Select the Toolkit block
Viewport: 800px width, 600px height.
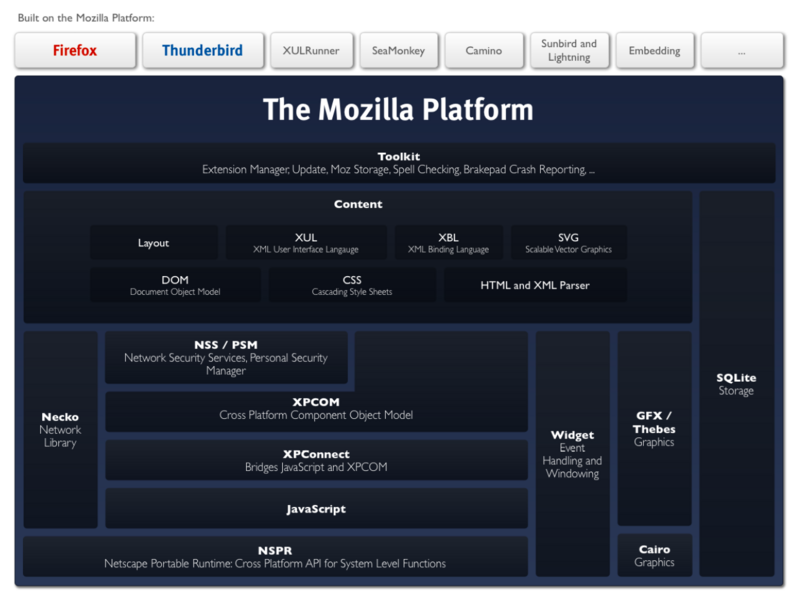coord(398,163)
